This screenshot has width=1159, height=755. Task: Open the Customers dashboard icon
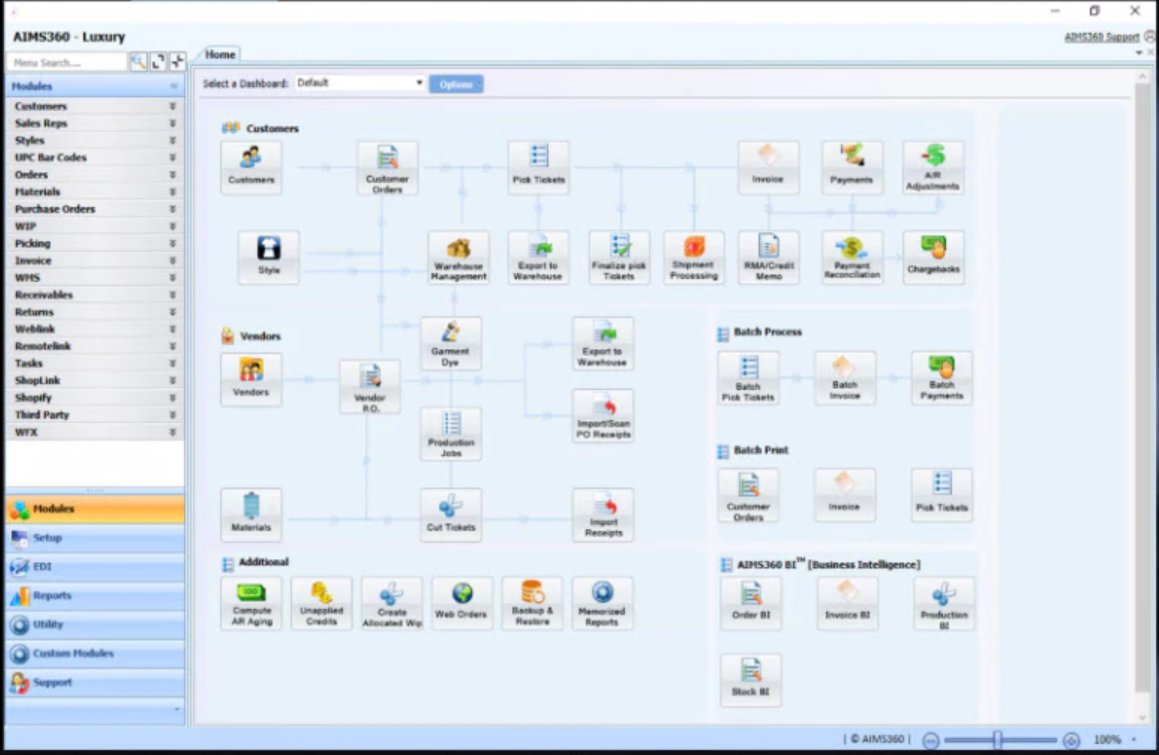[x=251, y=167]
